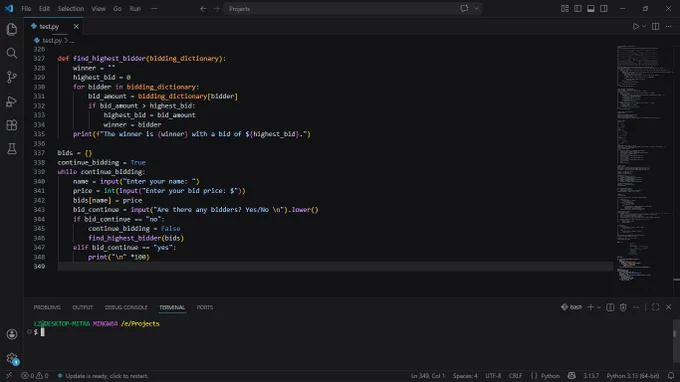The height and width of the screenshot is (382, 680).
Task: Open the Run menu
Action: (x=135, y=8)
